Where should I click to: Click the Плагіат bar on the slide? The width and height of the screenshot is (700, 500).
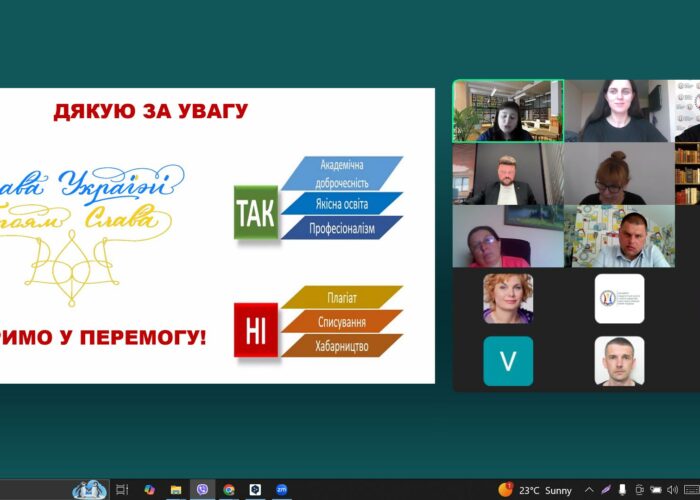[343, 298]
